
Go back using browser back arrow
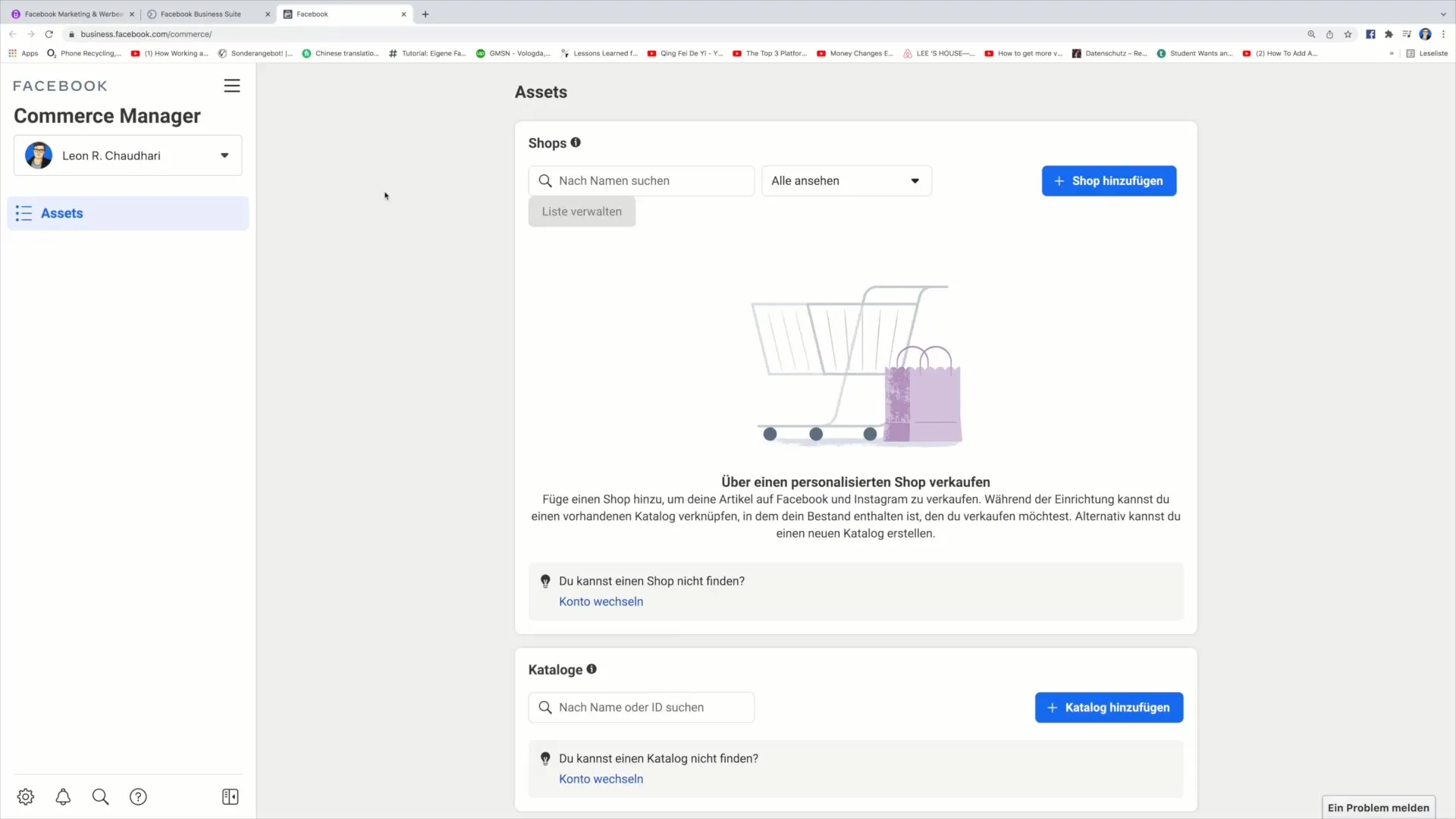tap(13, 34)
